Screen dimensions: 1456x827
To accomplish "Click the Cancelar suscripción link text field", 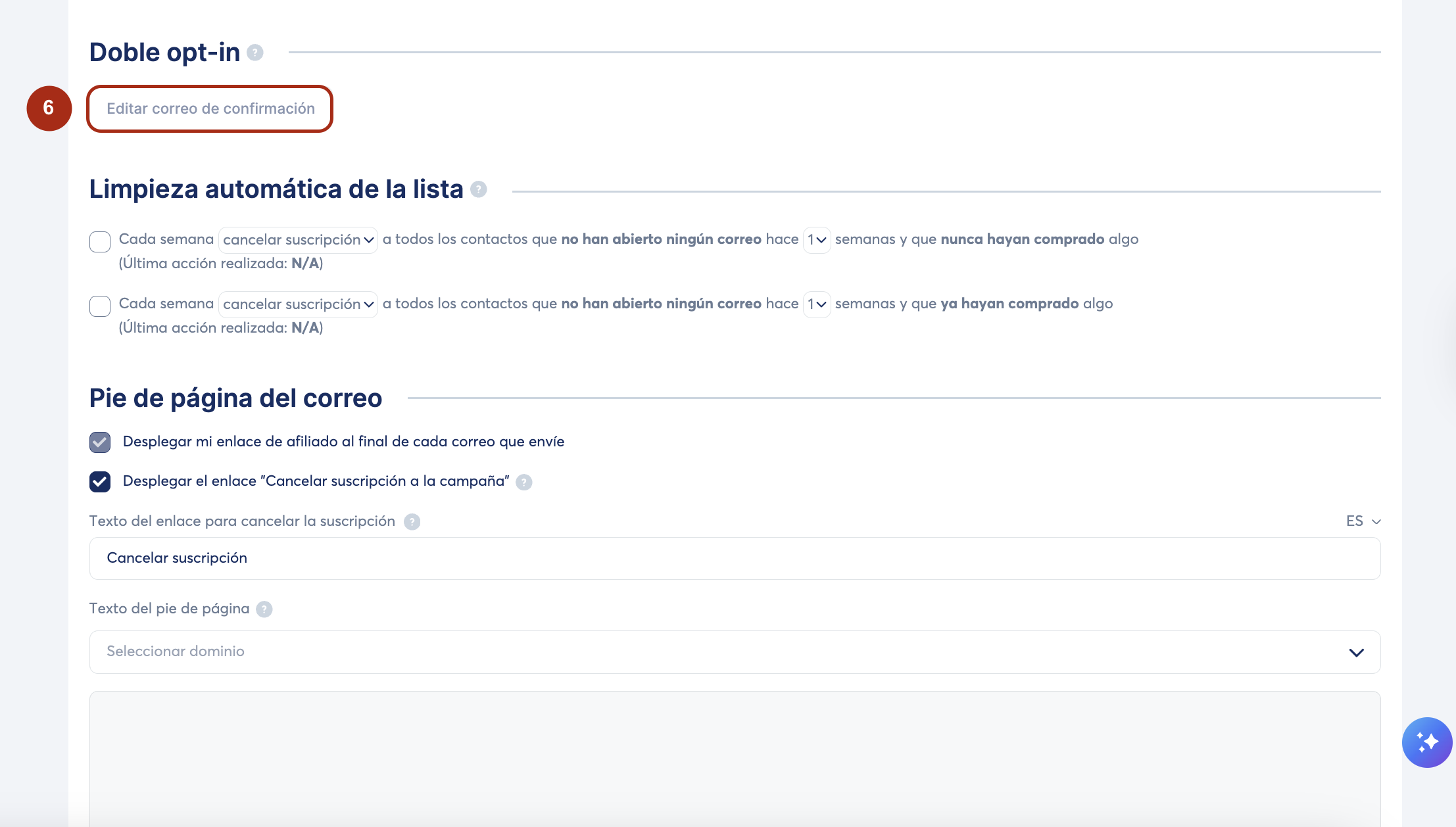I will [735, 558].
